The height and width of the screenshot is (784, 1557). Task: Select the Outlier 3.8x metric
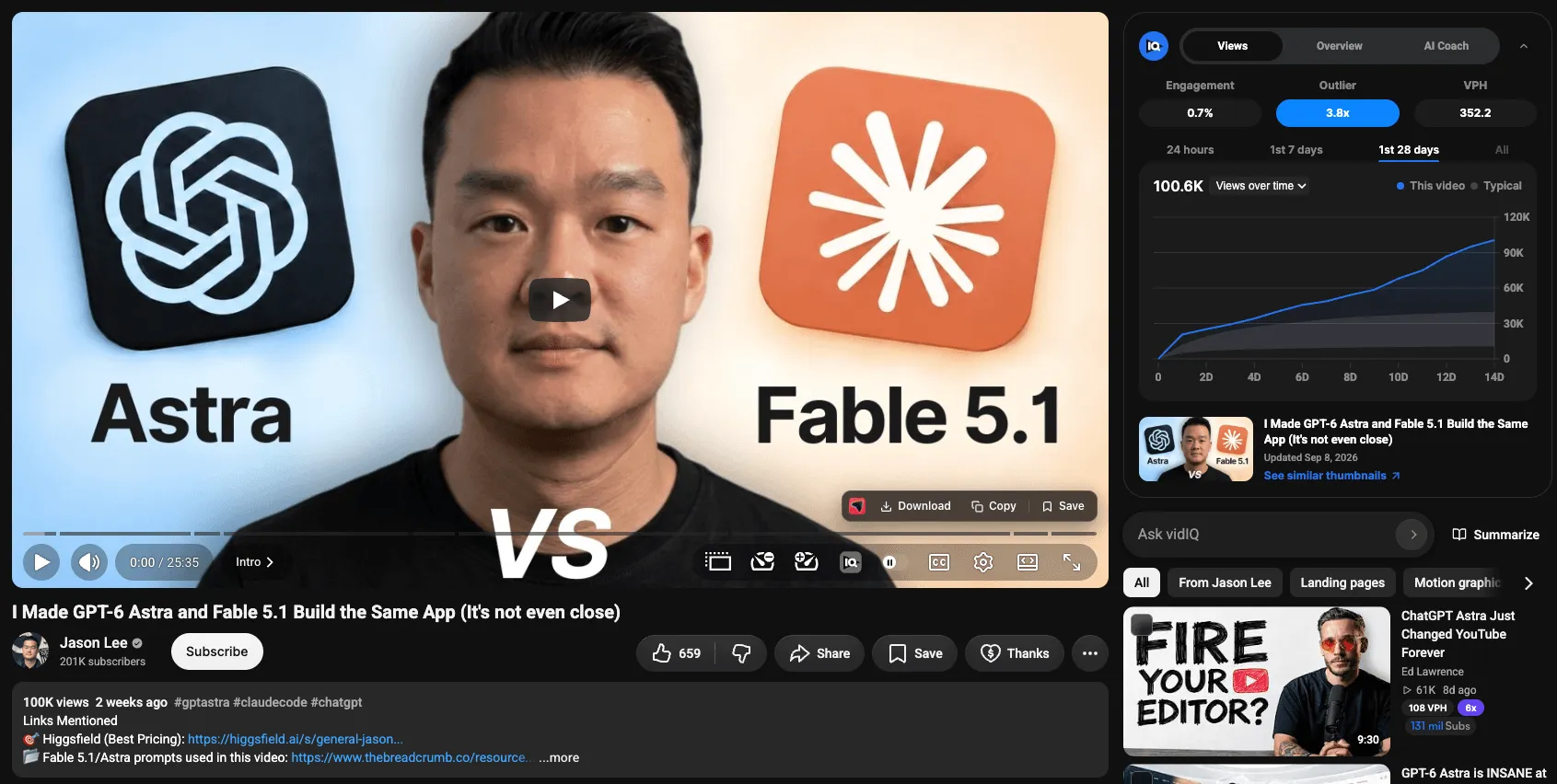pyautogui.click(x=1338, y=113)
